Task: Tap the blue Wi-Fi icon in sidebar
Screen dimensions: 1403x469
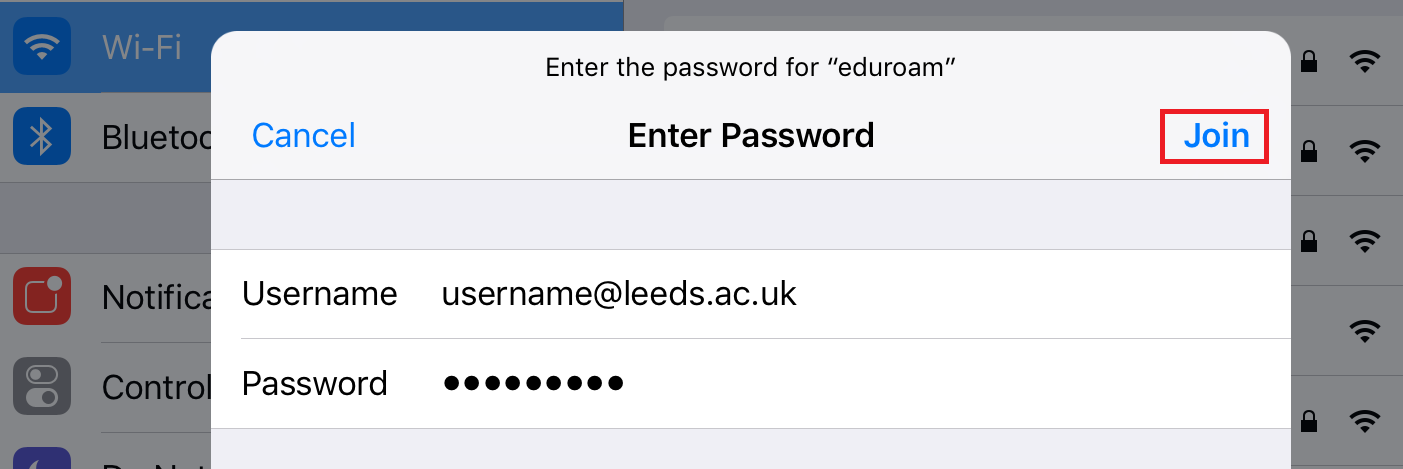Action: coord(42,46)
